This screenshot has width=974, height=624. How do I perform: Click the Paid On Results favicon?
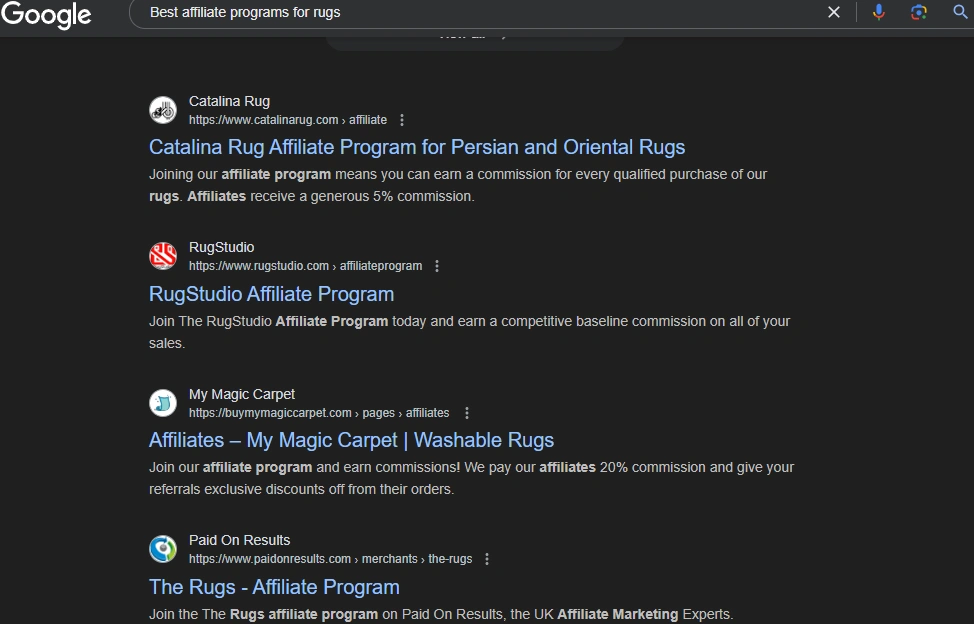pyautogui.click(x=163, y=549)
